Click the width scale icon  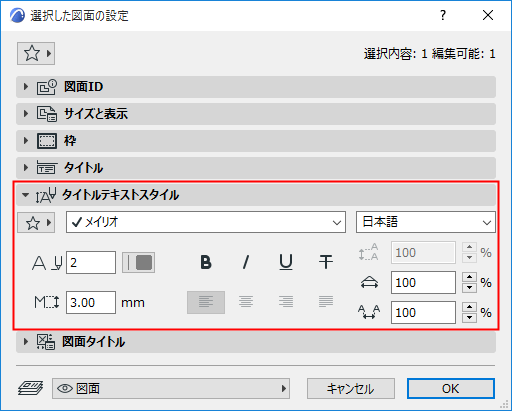click(x=369, y=283)
